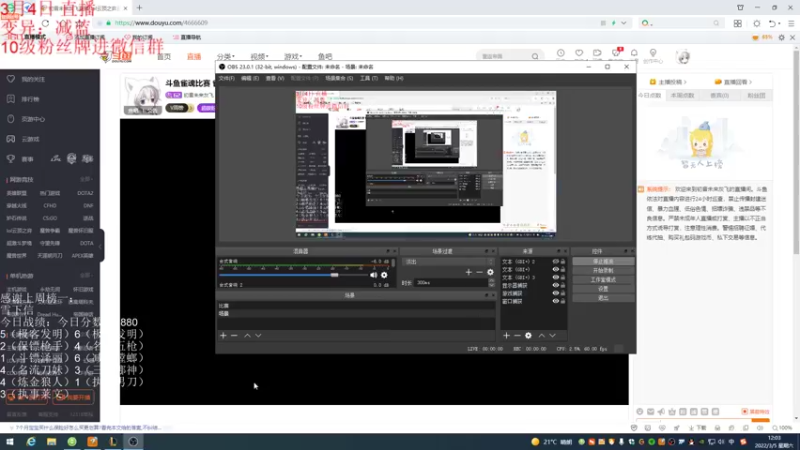Open source properties gear in sources panel
This screenshot has width=800, height=450.
pyautogui.click(x=529, y=336)
